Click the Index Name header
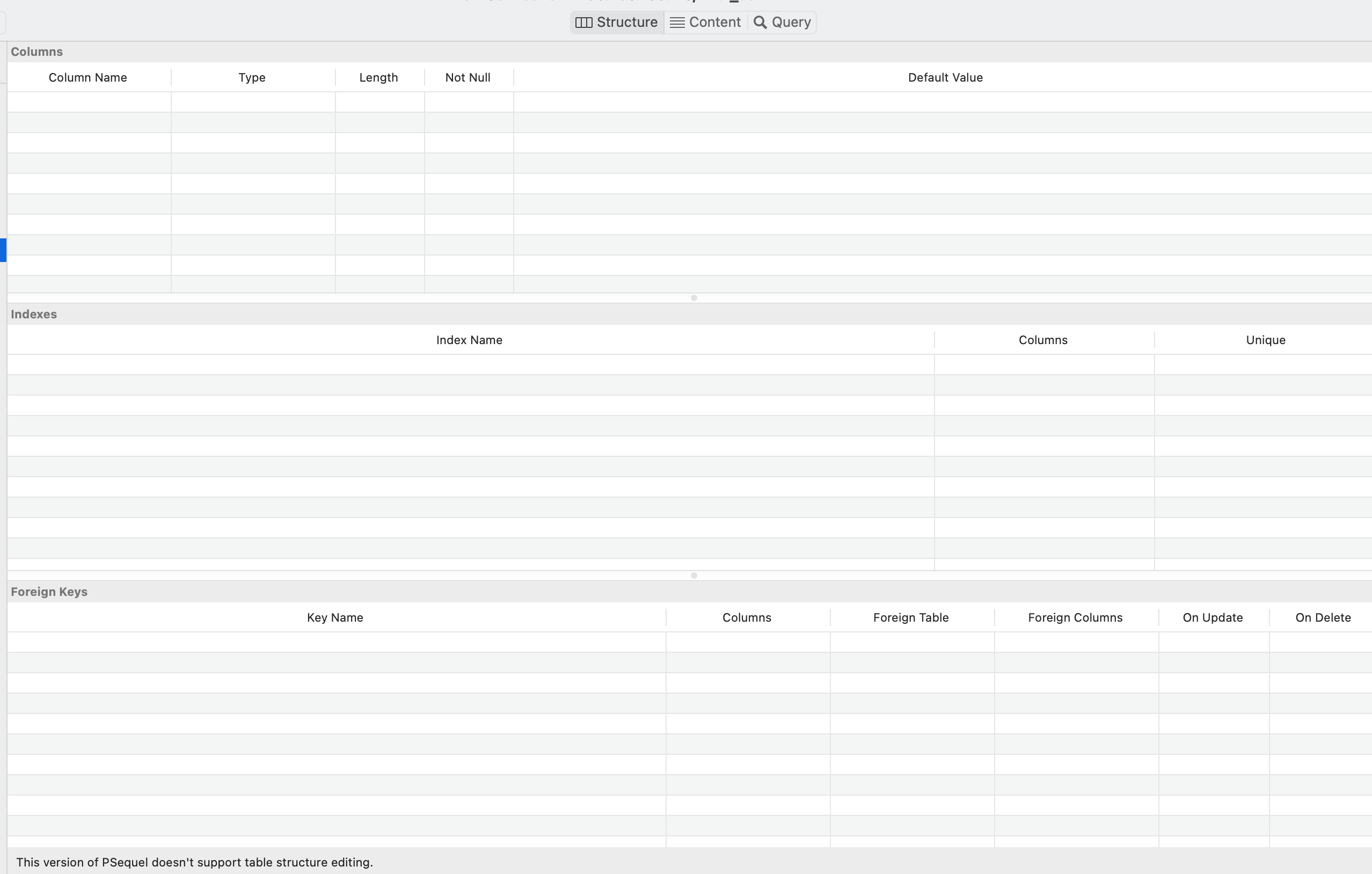Viewport: 1372px width, 874px height. tap(470, 340)
